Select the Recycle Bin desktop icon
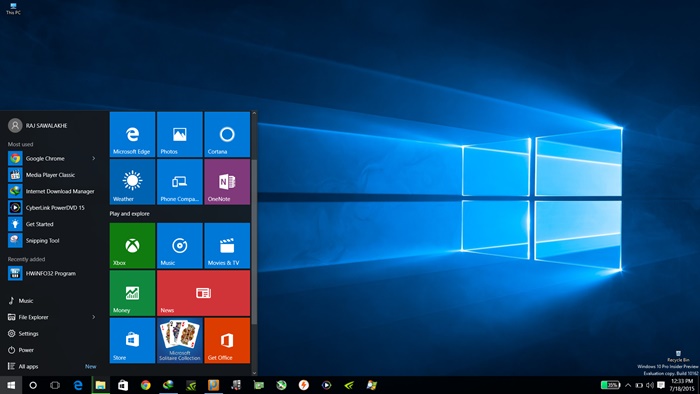The image size is (700, 394). (x=678, y=356)
